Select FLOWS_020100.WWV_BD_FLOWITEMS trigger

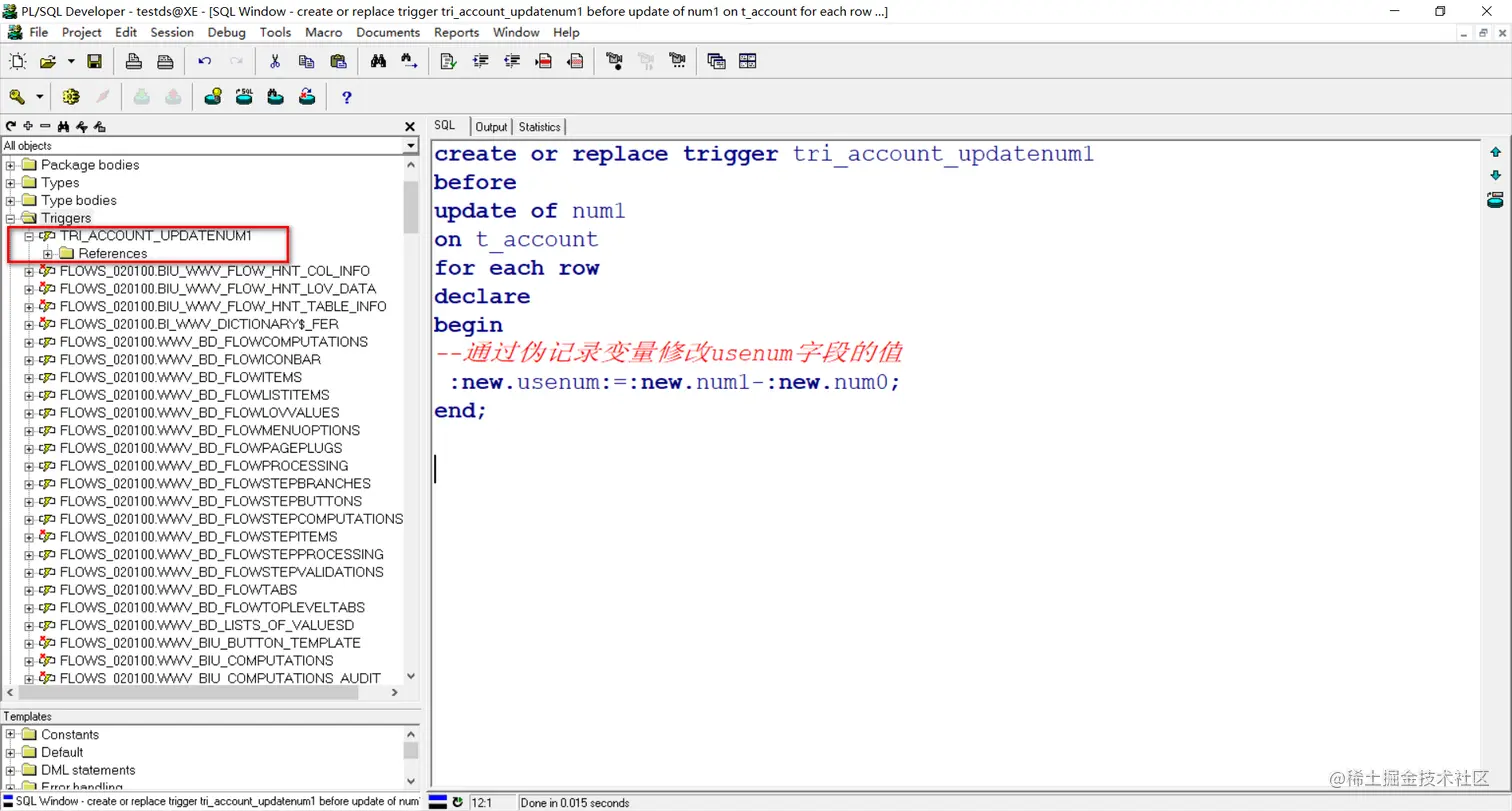pyautogui.click(x=181, y=377)
